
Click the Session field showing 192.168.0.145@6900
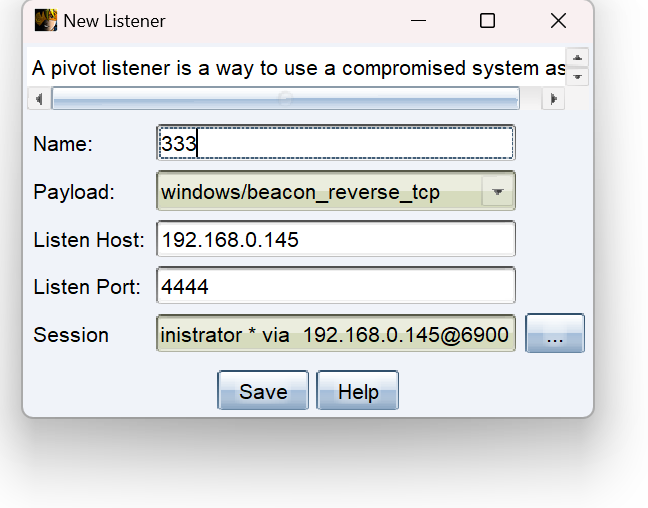[x=335, y=334]
